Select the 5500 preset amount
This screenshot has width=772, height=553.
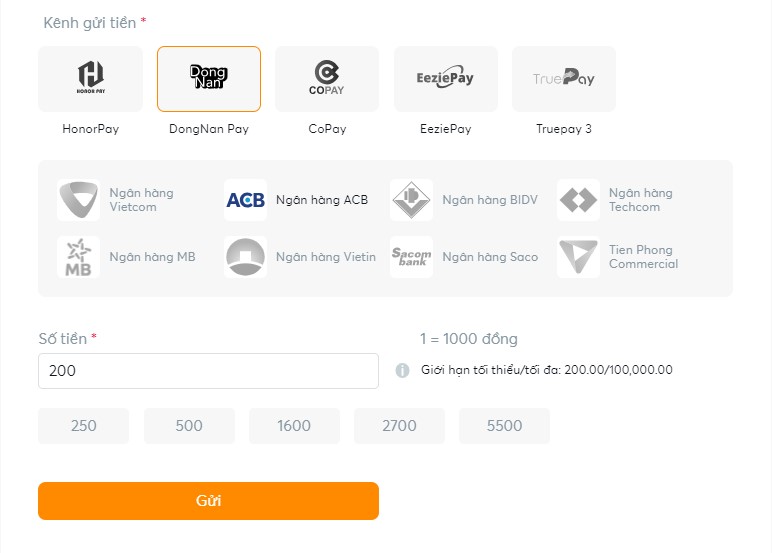[x=504, y=426]
